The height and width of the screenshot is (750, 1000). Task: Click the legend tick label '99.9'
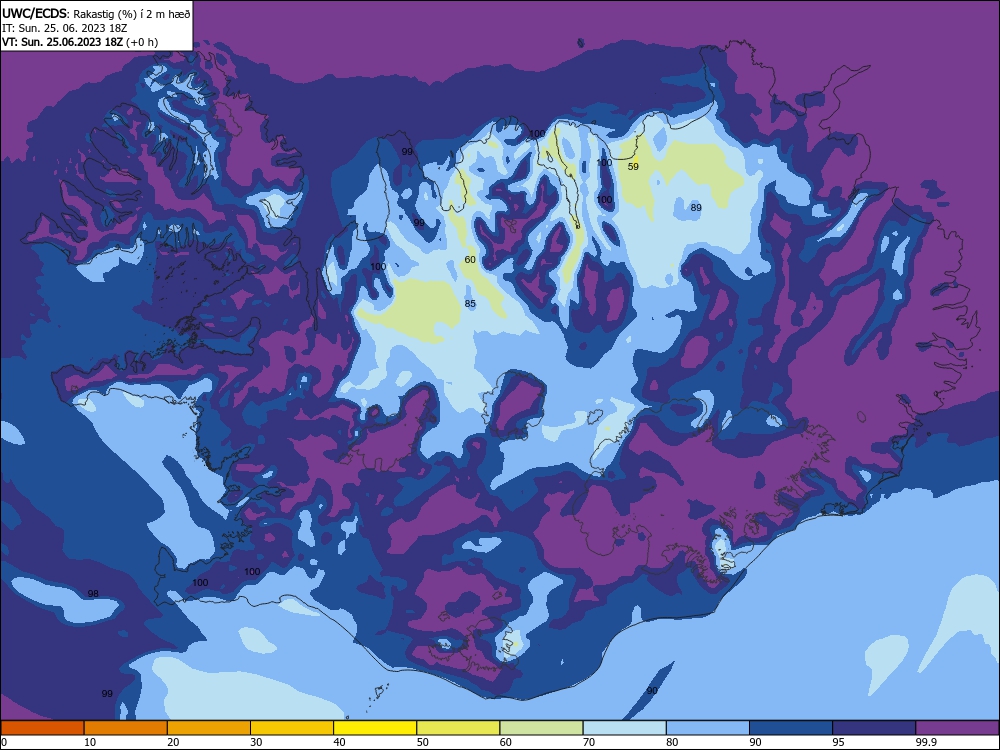[x=927, y=742]
